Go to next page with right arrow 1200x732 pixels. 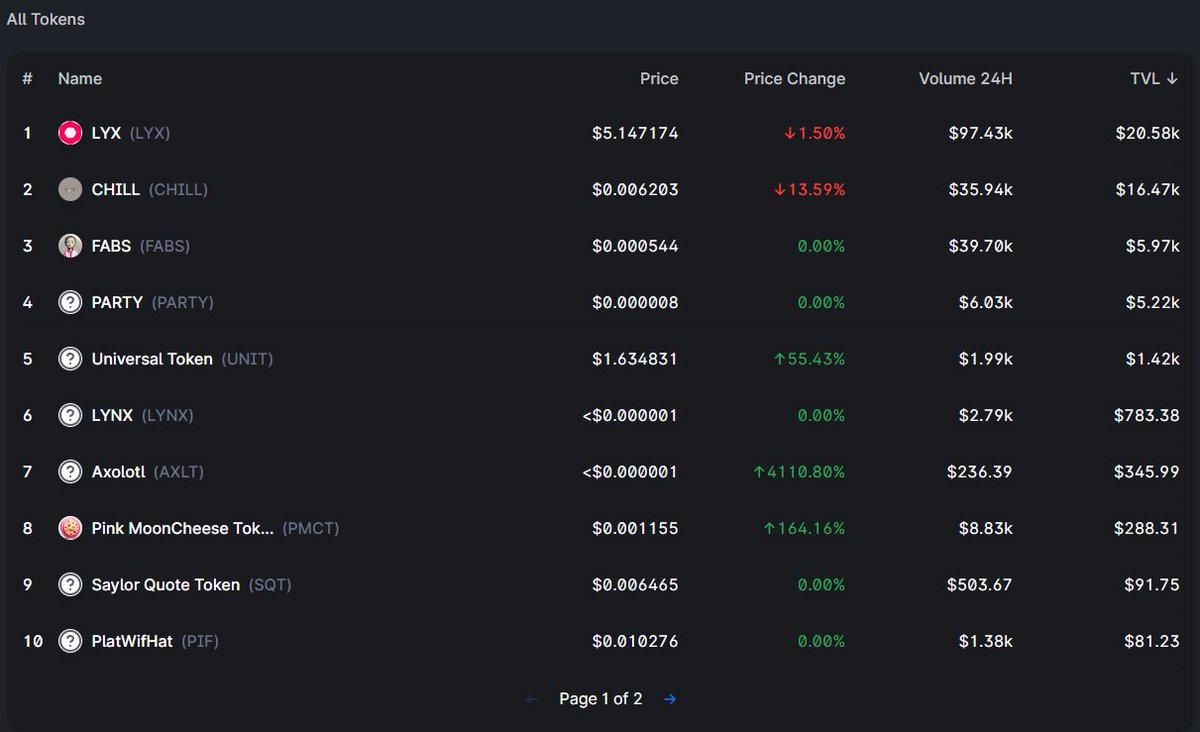(x=670, y=699)
